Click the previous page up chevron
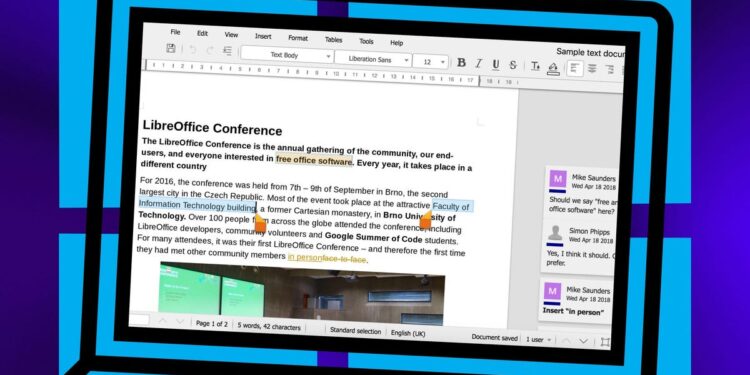The height and width of the screenshot is (375, 750). (x=566, y=341)
